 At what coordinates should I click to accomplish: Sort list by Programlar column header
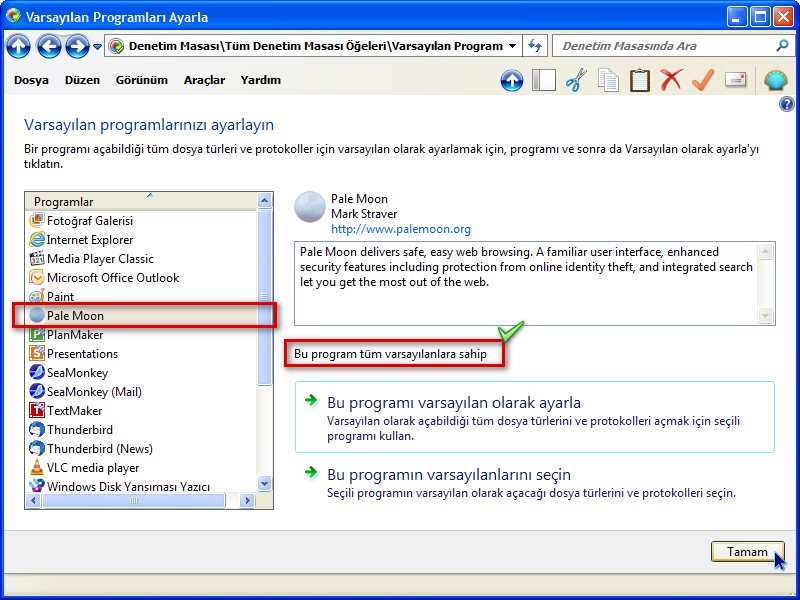[141, 202]
